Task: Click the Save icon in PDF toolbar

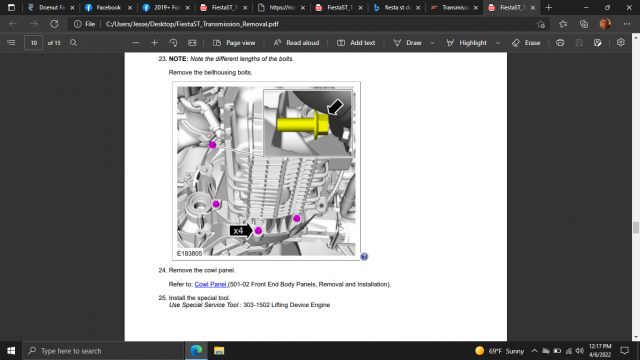Action: click(x=579, y=42)
